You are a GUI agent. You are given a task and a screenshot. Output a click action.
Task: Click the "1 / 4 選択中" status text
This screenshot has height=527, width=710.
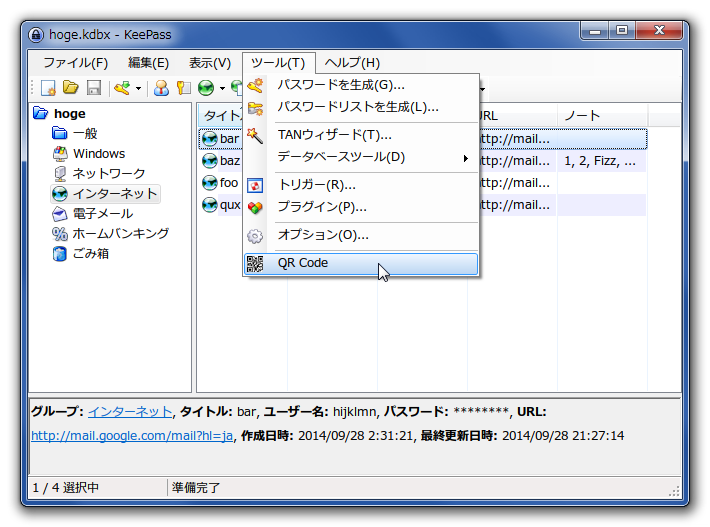point(66,488)
